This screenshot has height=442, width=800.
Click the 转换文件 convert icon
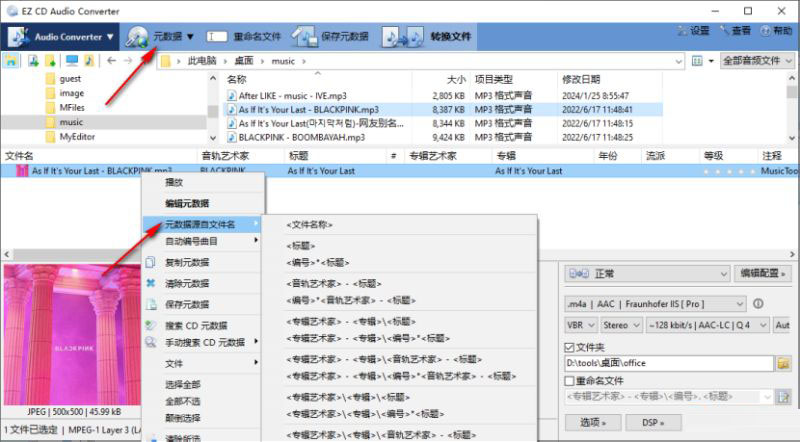click(x=403, y=37)
